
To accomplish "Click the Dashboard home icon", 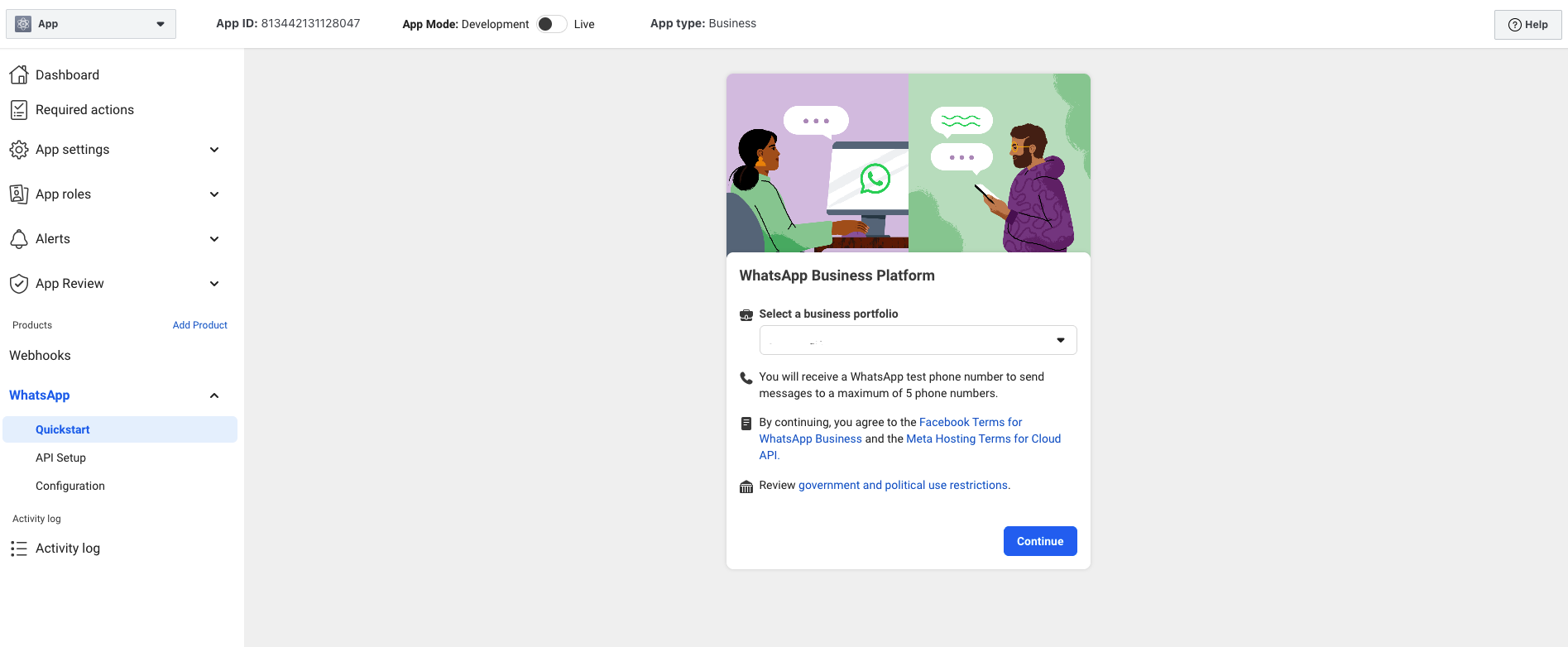I will (x=19, y=75).
